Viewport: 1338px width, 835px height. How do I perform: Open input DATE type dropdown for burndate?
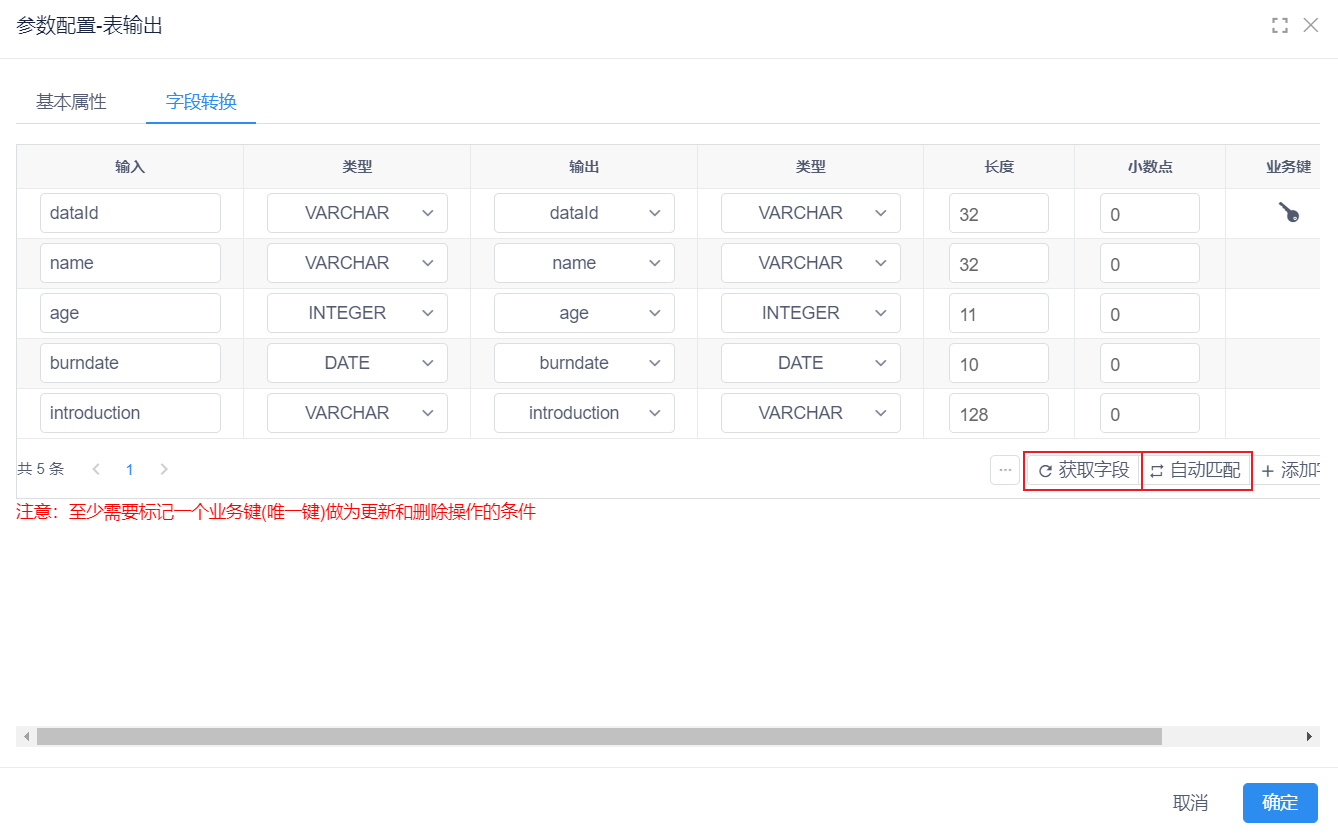pyautogui.click(x=357, y=363)
